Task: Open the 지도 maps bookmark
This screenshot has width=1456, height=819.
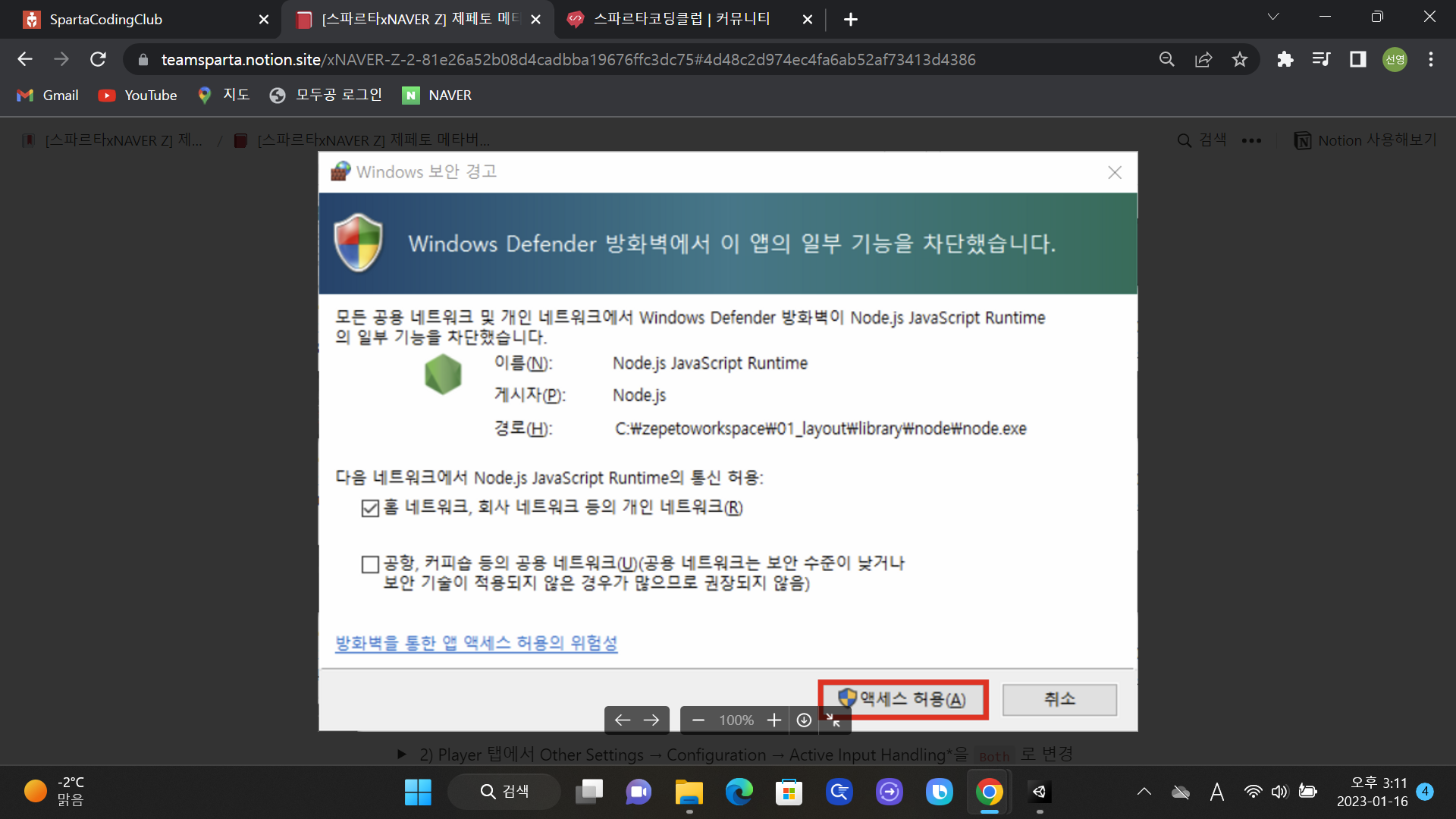Action: [223, 96]
